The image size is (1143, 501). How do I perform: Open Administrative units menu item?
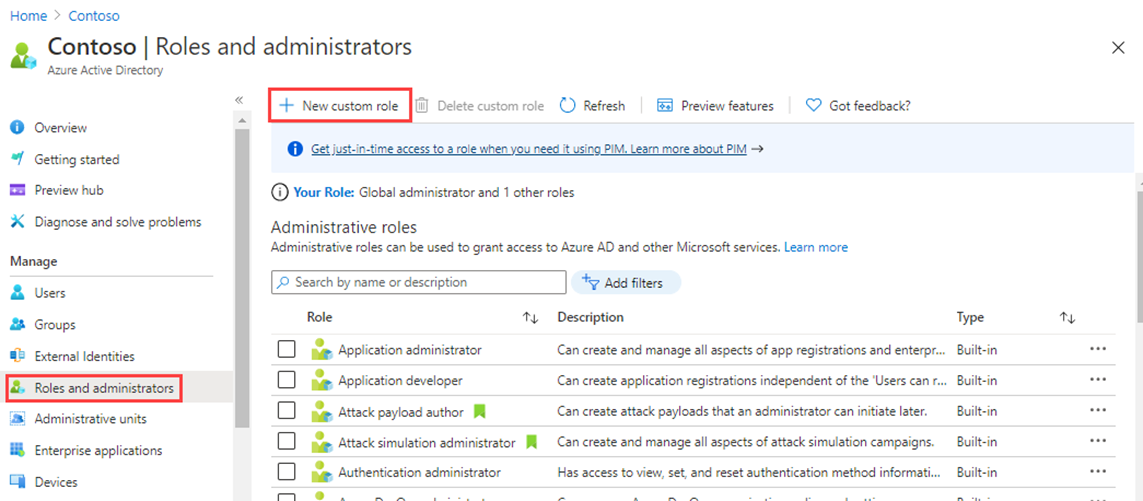coord(90,419)
